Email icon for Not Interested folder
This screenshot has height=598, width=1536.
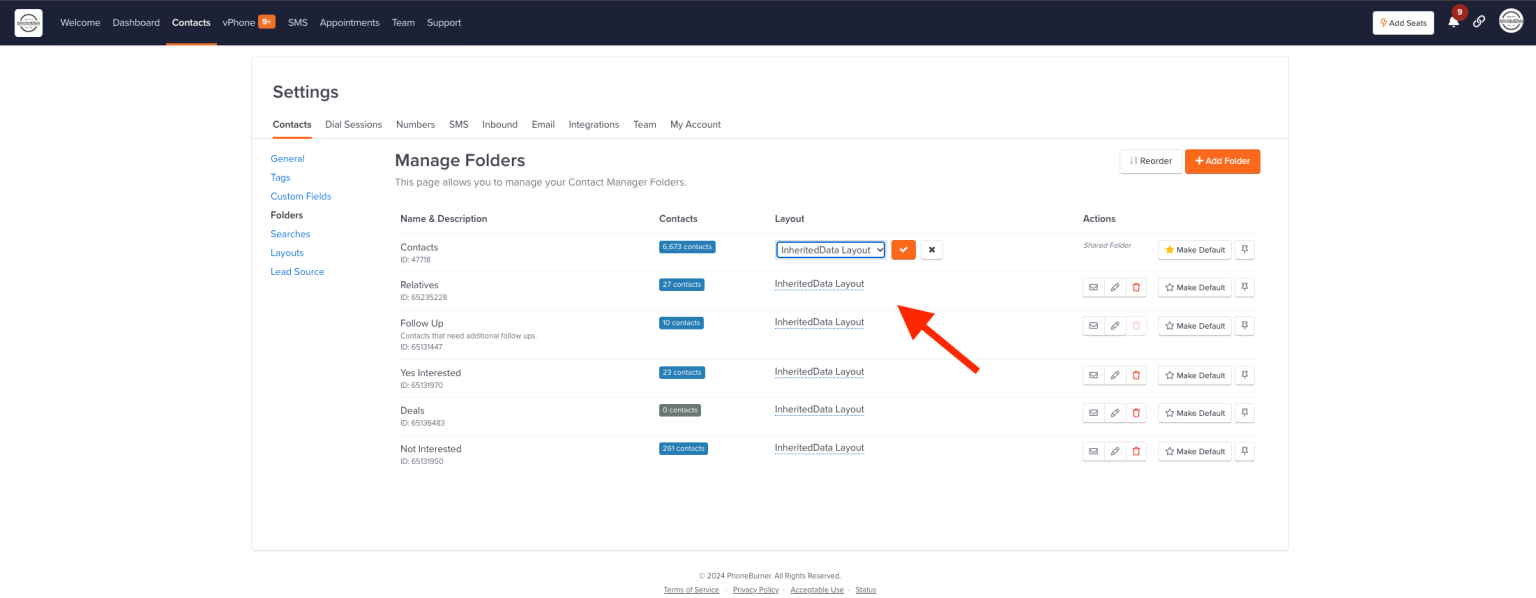click(1093, 451)
